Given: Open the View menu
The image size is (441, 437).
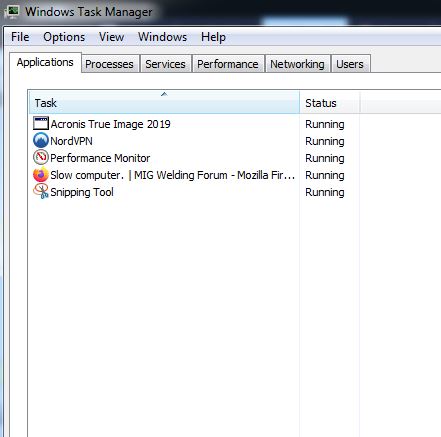Looking at the screenshot, I should [x=111, y=37].
